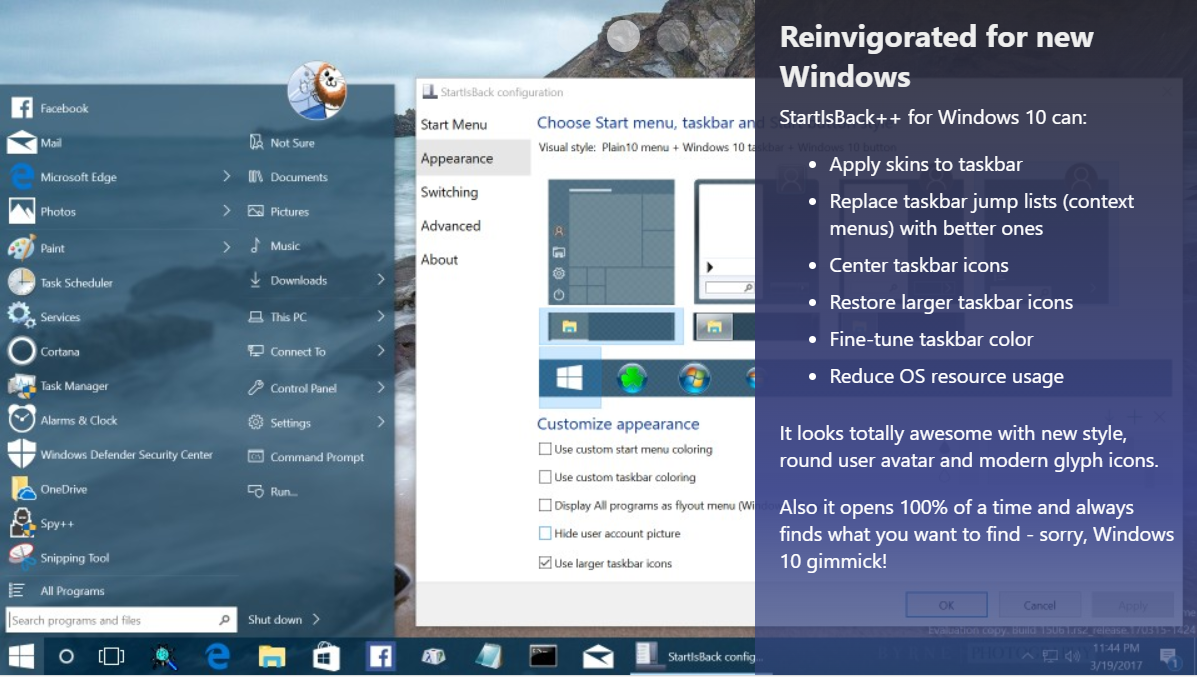The image size is (1197, 677).
Task: Launch Paint from start menu list
Action: click(x=52, y=248)
